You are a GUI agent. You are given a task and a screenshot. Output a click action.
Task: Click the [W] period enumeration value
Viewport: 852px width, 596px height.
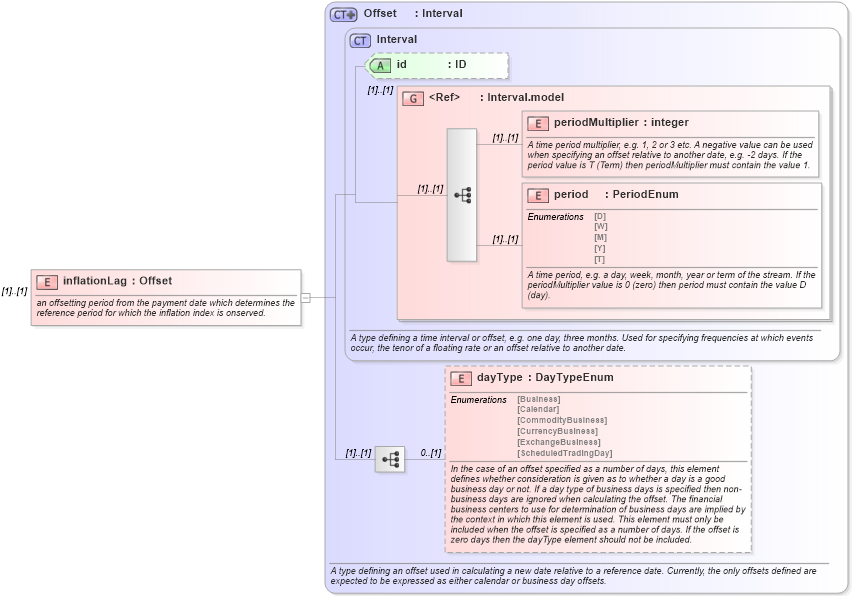[x=600, y=227]
